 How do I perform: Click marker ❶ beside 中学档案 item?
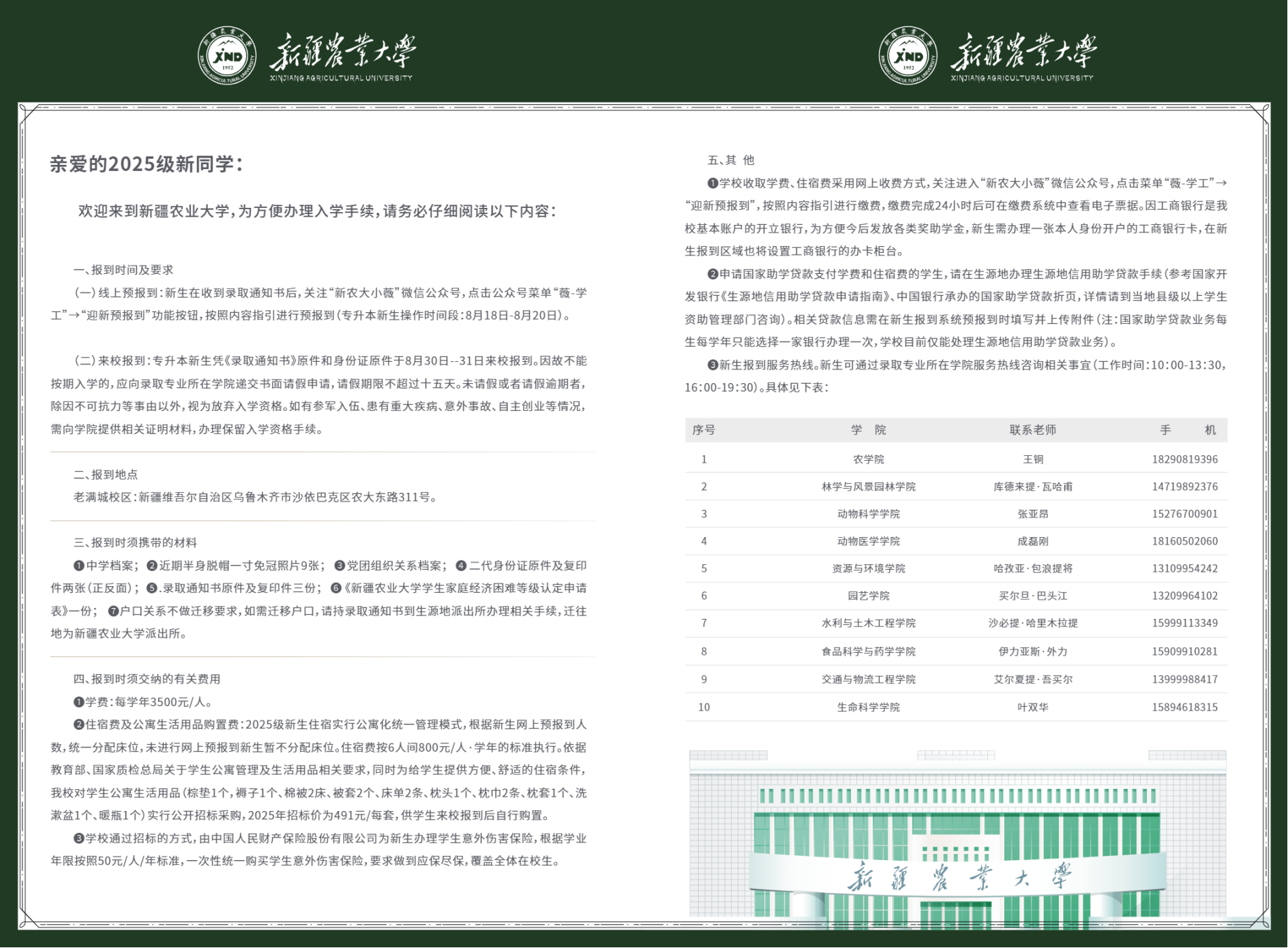point(78,566)
